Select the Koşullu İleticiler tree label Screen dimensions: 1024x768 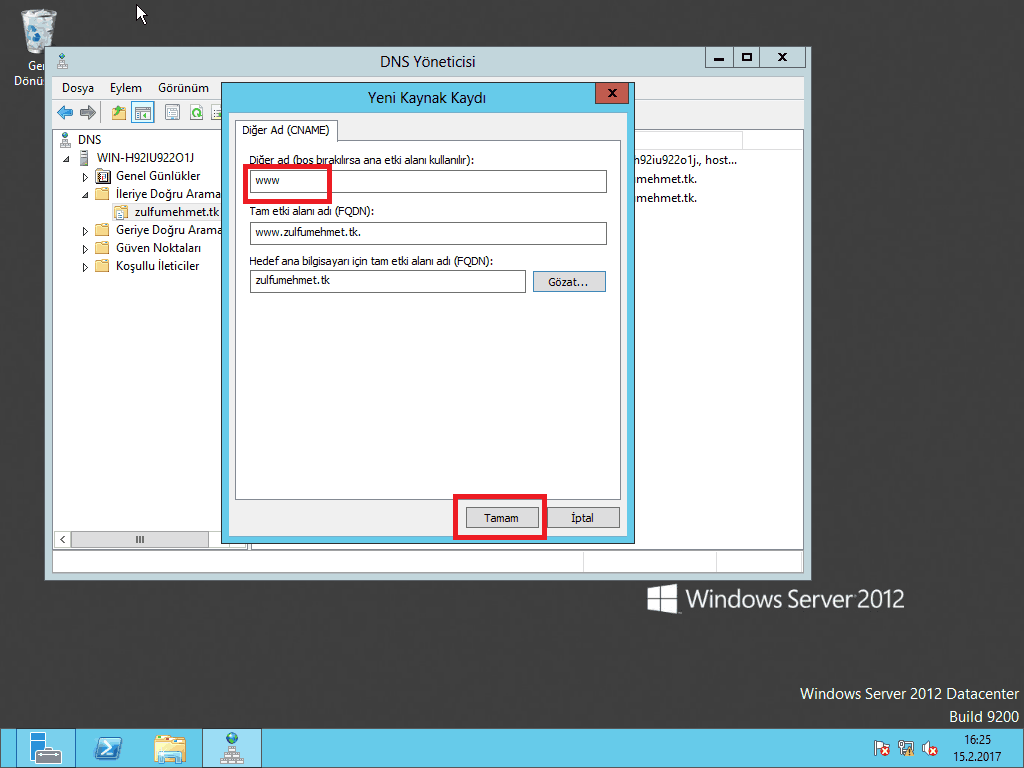coord(157,266)
